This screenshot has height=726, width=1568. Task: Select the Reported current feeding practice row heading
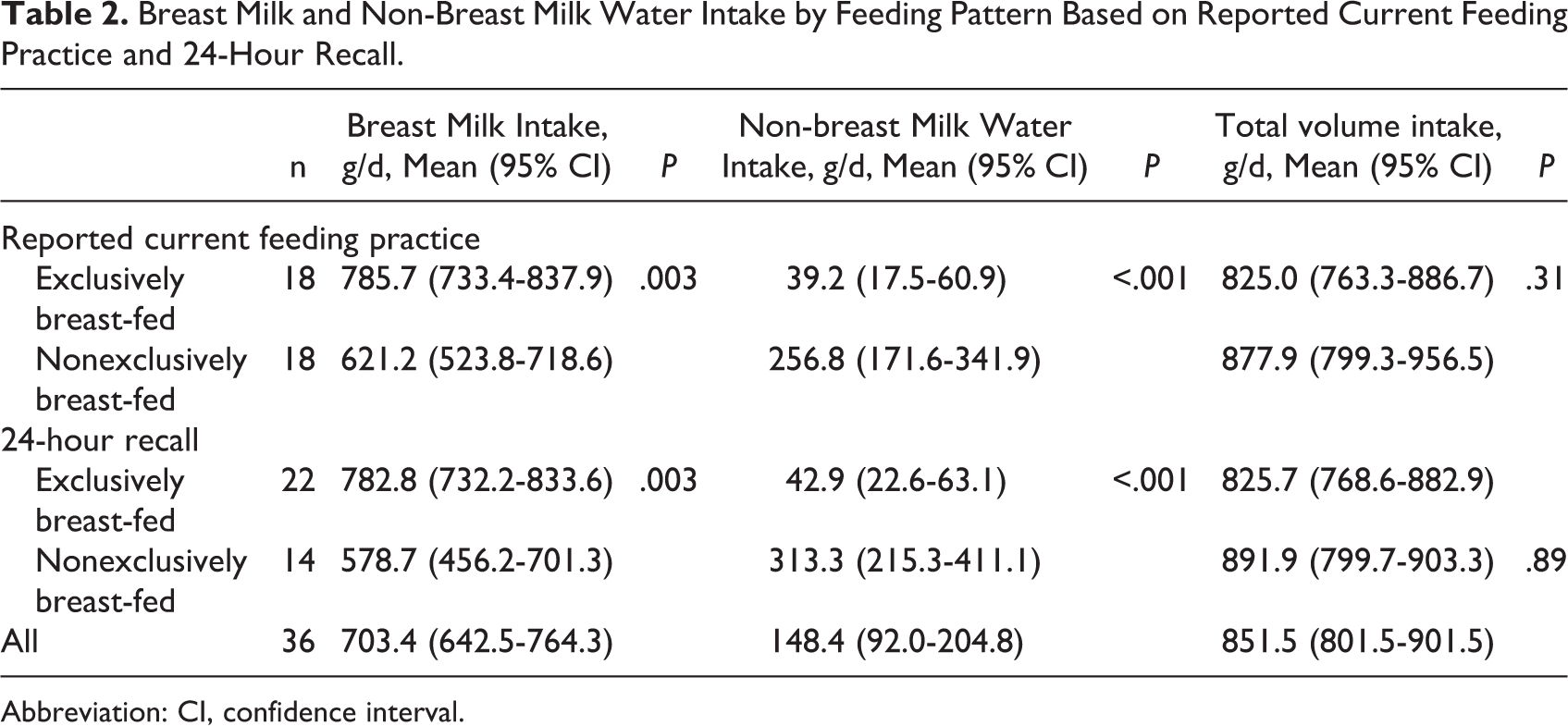coord(241,239)
